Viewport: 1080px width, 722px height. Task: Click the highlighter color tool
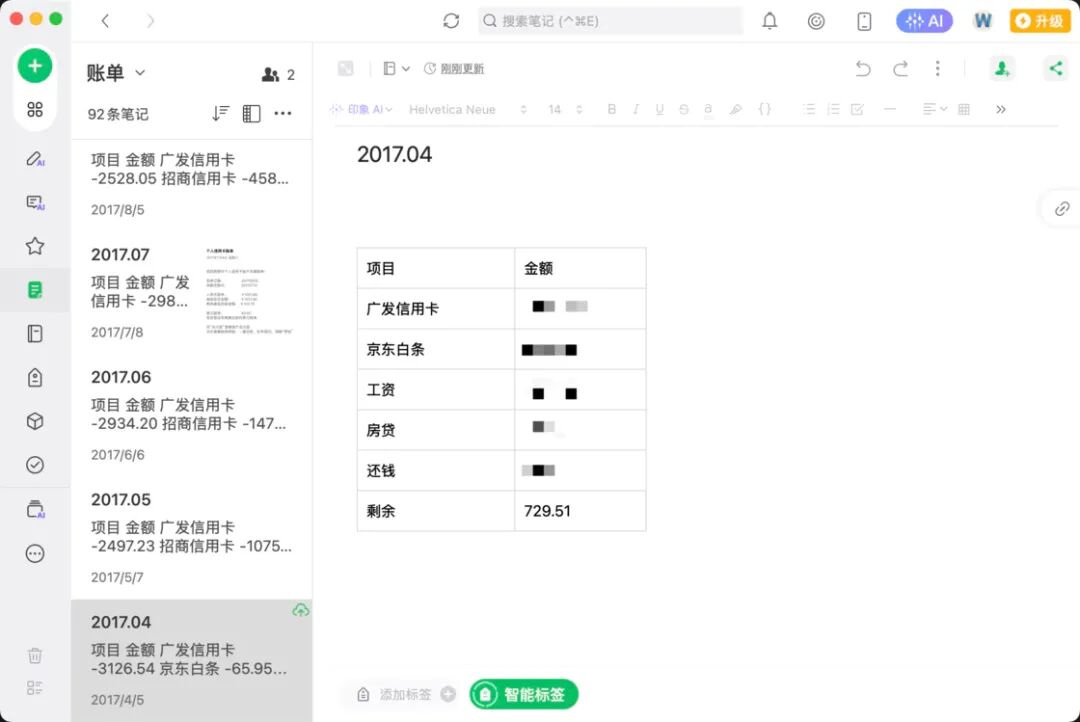(x=736, y=110)
